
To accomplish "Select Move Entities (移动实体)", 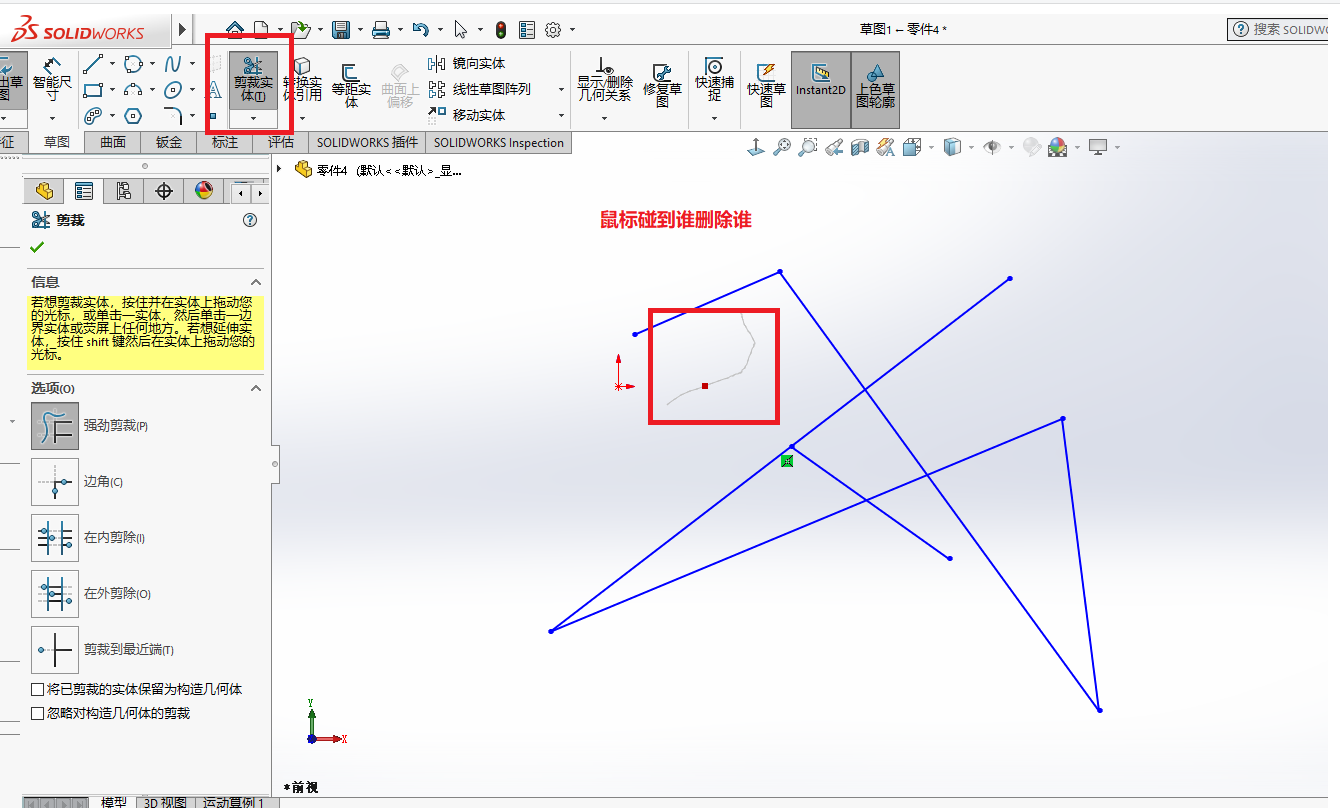I will [468, 115].
